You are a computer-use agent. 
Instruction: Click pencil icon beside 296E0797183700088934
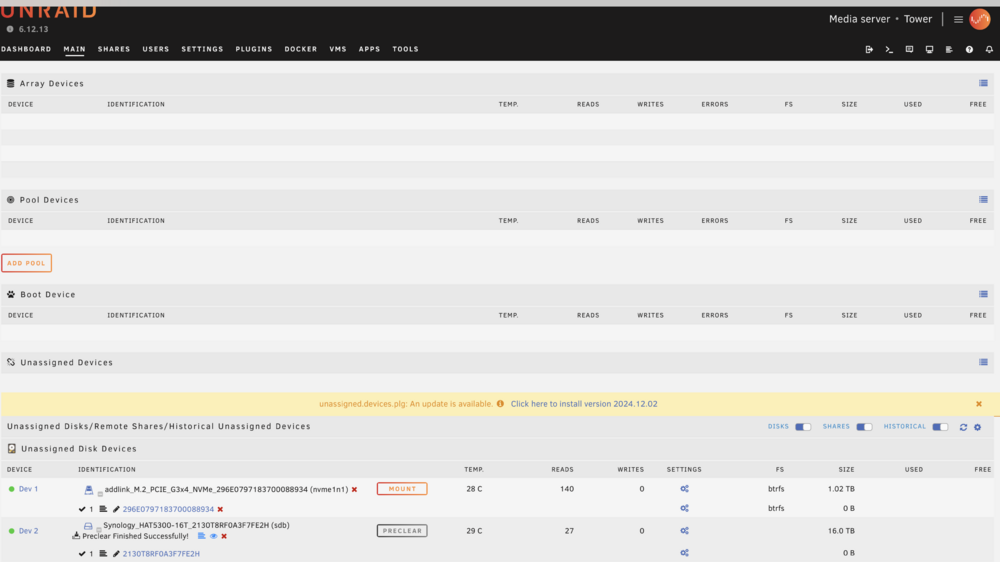(116, 509)
